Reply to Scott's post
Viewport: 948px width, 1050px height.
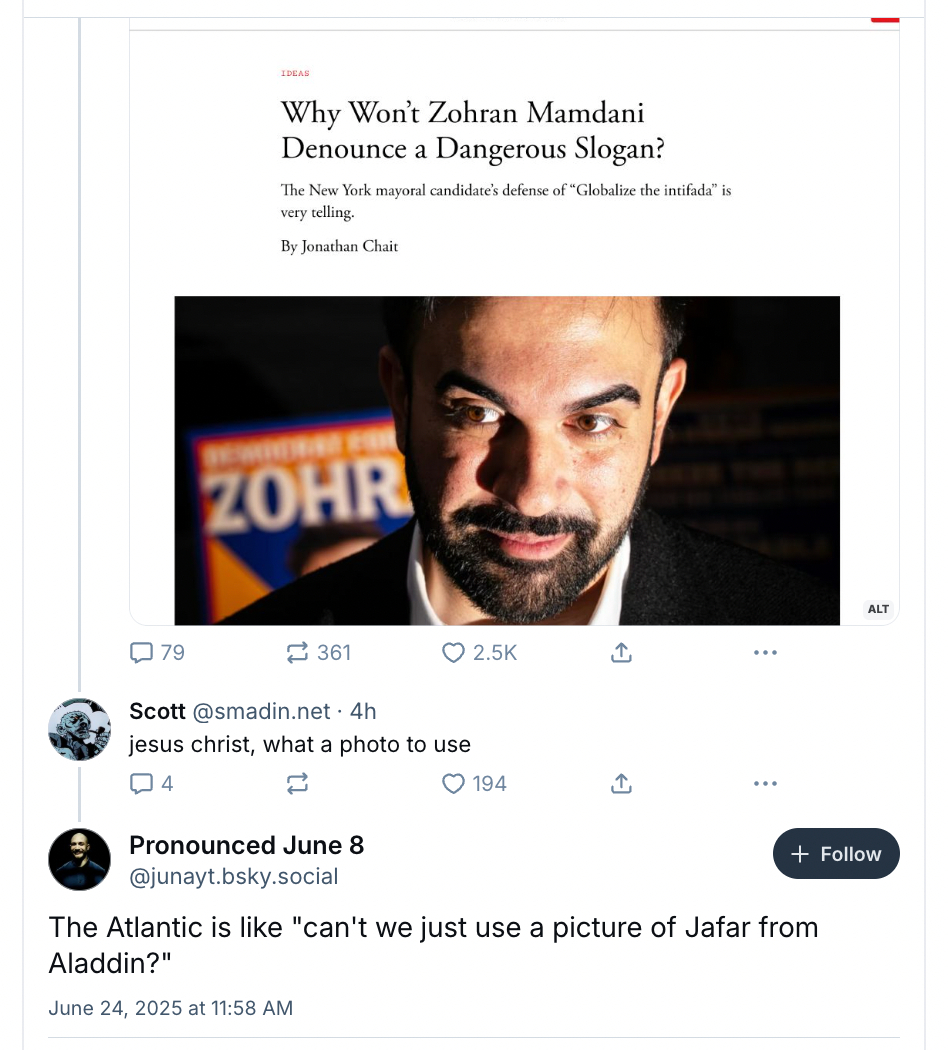pos(141,784)
